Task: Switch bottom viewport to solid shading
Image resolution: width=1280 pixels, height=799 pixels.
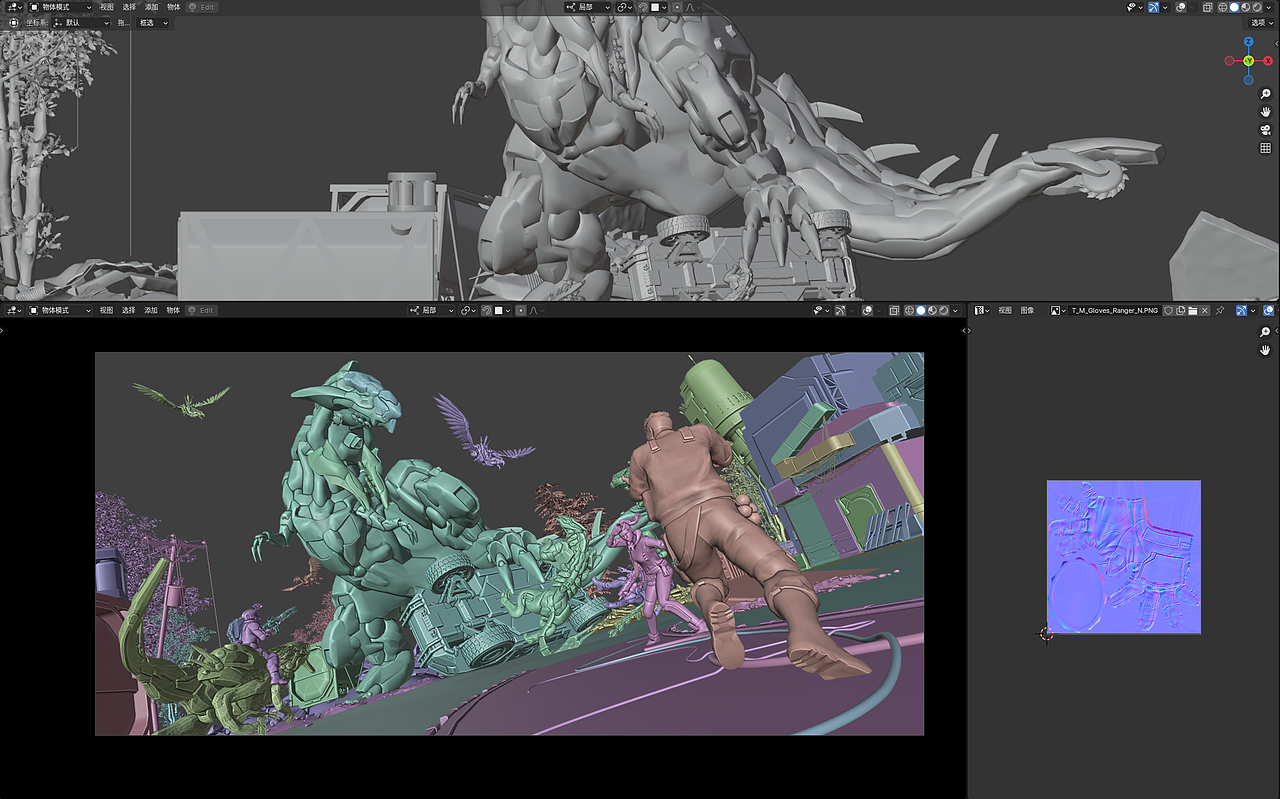Action: (922, 310)
